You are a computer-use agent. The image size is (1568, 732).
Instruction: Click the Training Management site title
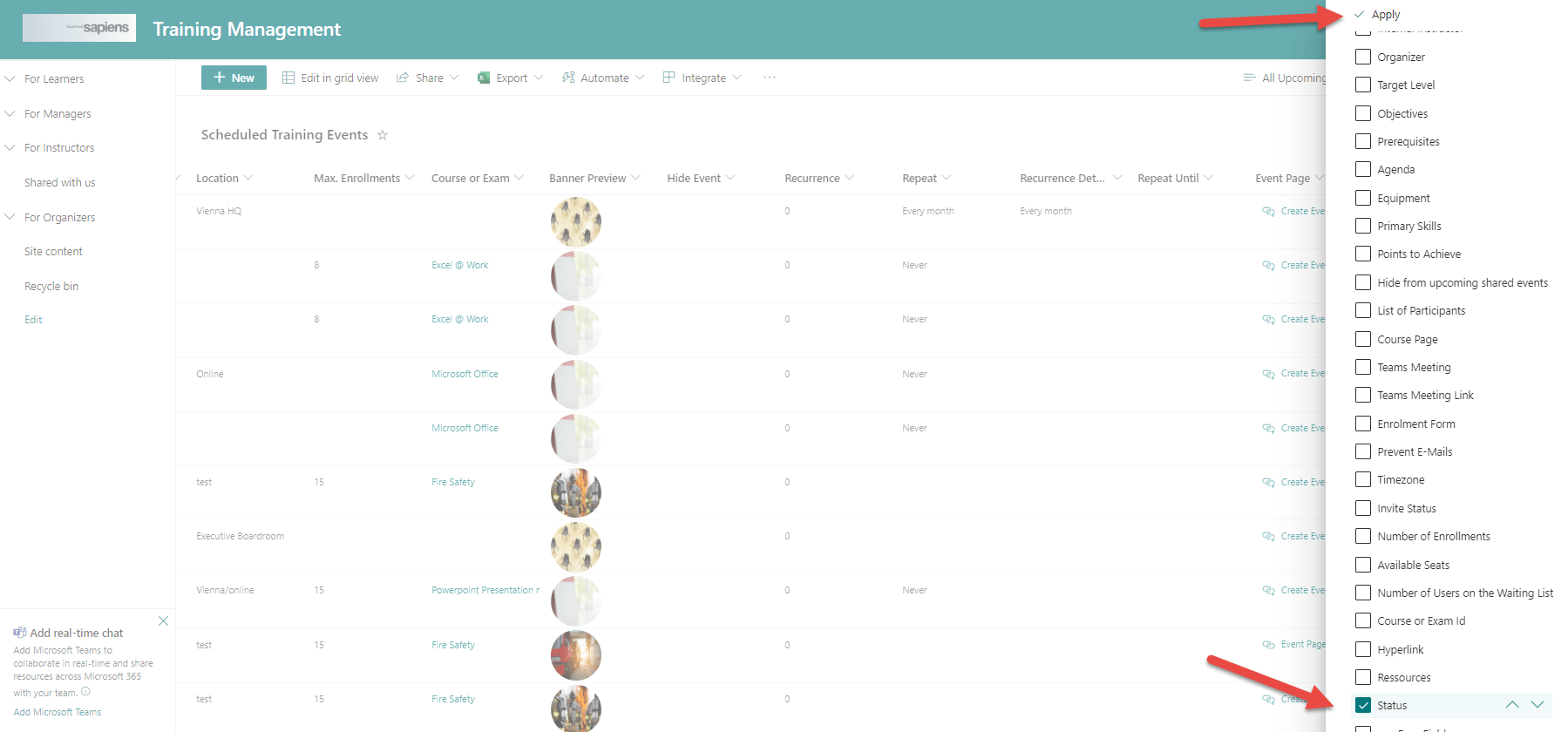coord(247,29)
